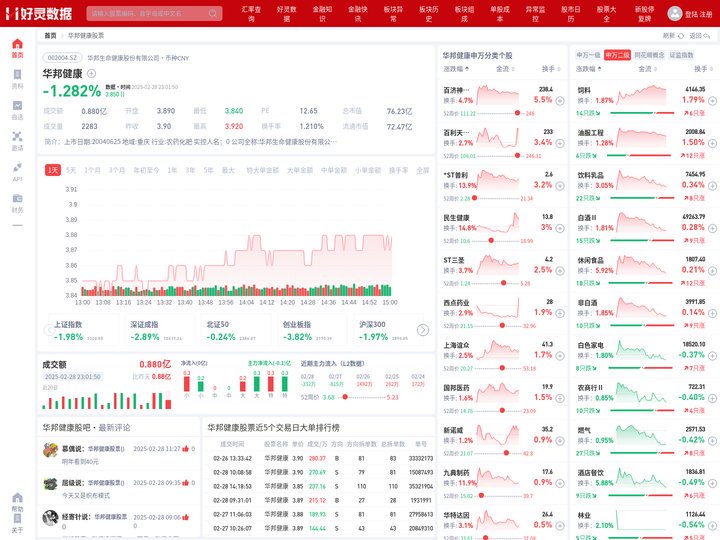720x540 pixels.
Task: Add the 5.5% stock with plus icon
Action: click(x=560, y=101)
